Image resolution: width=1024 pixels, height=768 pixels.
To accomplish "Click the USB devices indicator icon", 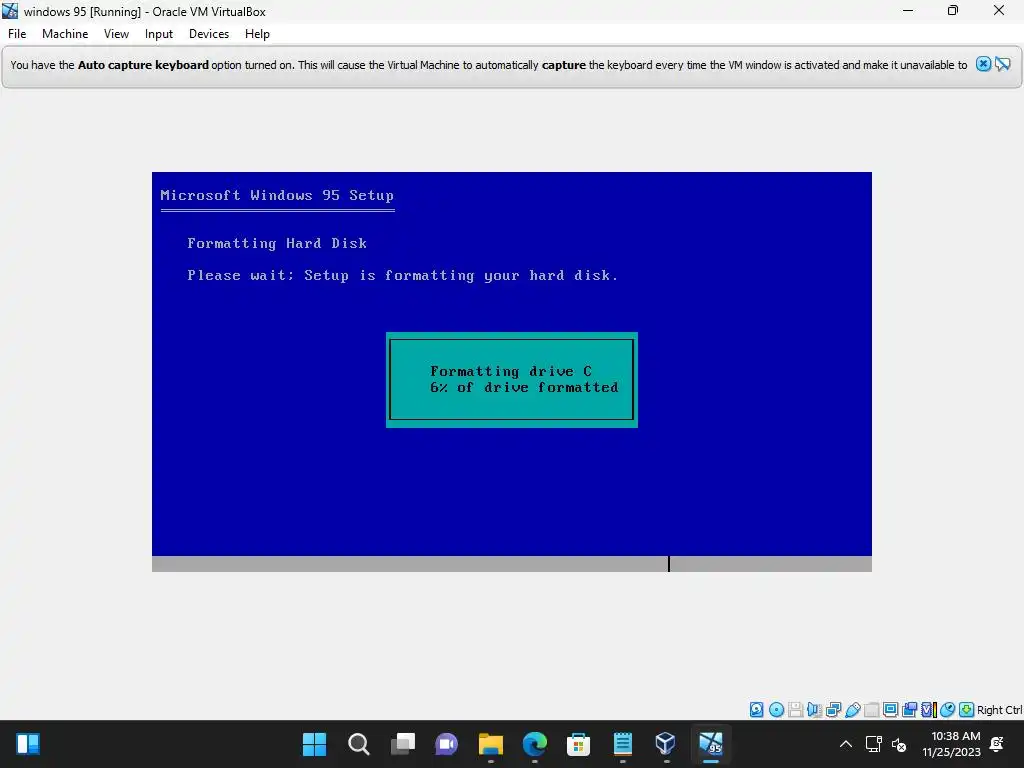I will point(852,709).
